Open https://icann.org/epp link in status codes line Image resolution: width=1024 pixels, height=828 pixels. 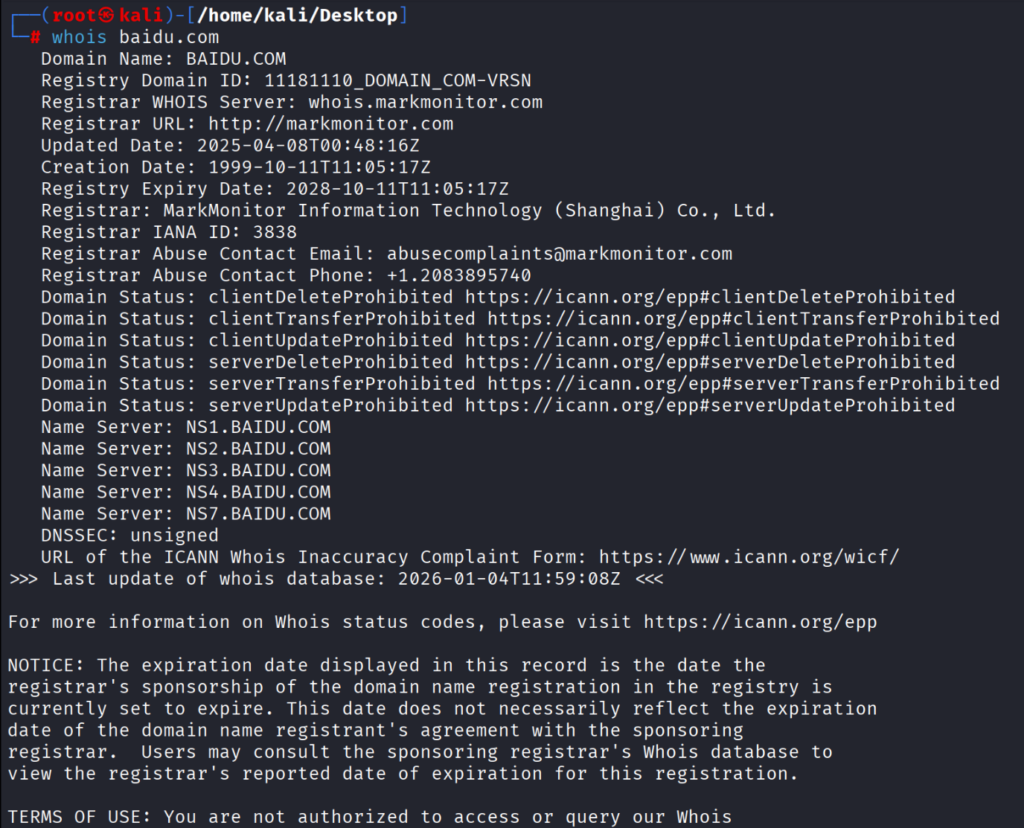[x=760, y=622]
